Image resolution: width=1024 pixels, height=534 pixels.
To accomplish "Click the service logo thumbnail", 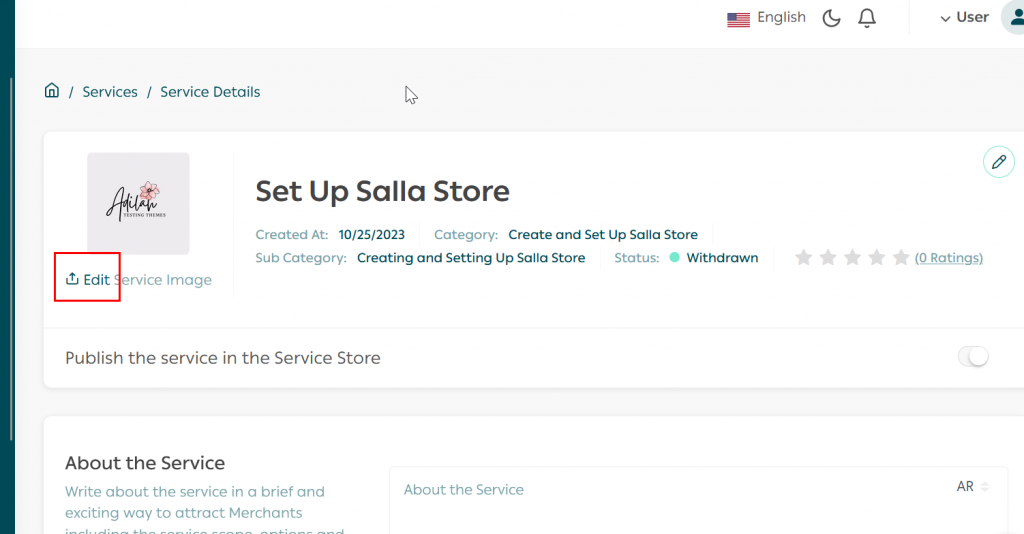I will click(x=138, y=203).
